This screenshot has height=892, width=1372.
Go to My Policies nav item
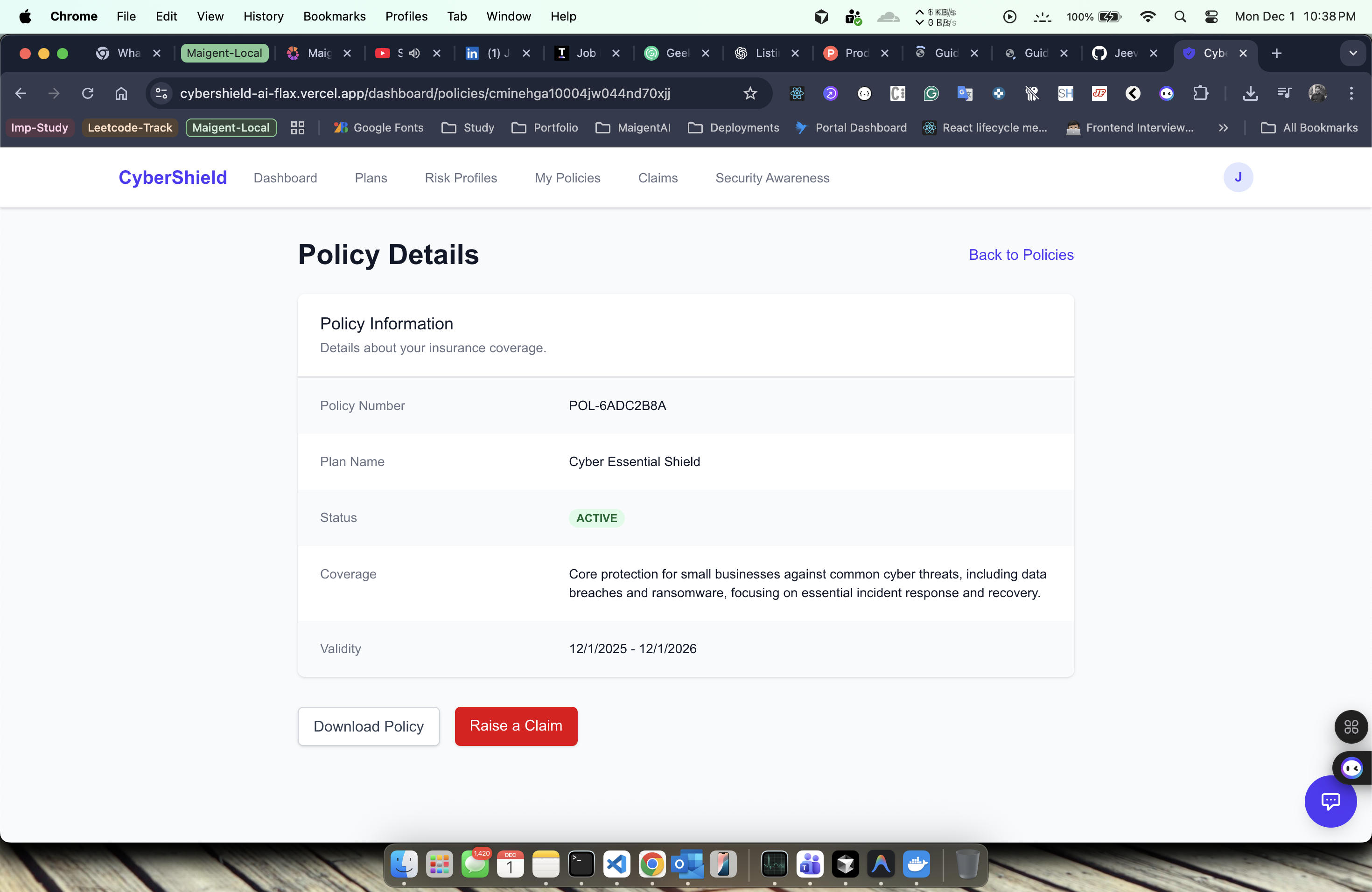click(x=567, y=178)
